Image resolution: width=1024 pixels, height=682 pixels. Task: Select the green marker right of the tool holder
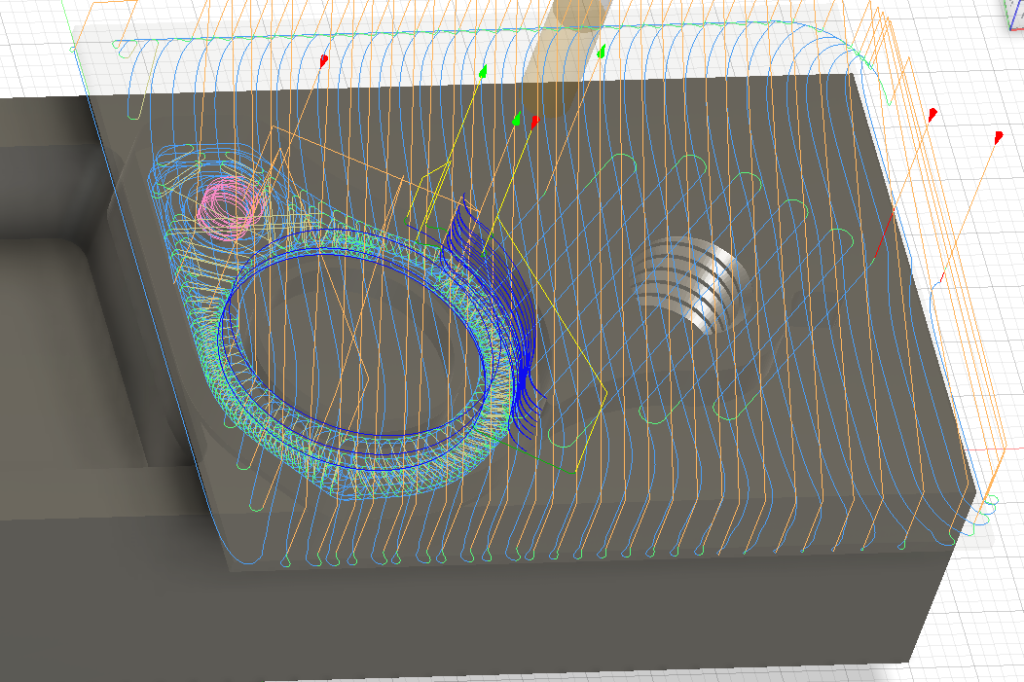[601, 50]
